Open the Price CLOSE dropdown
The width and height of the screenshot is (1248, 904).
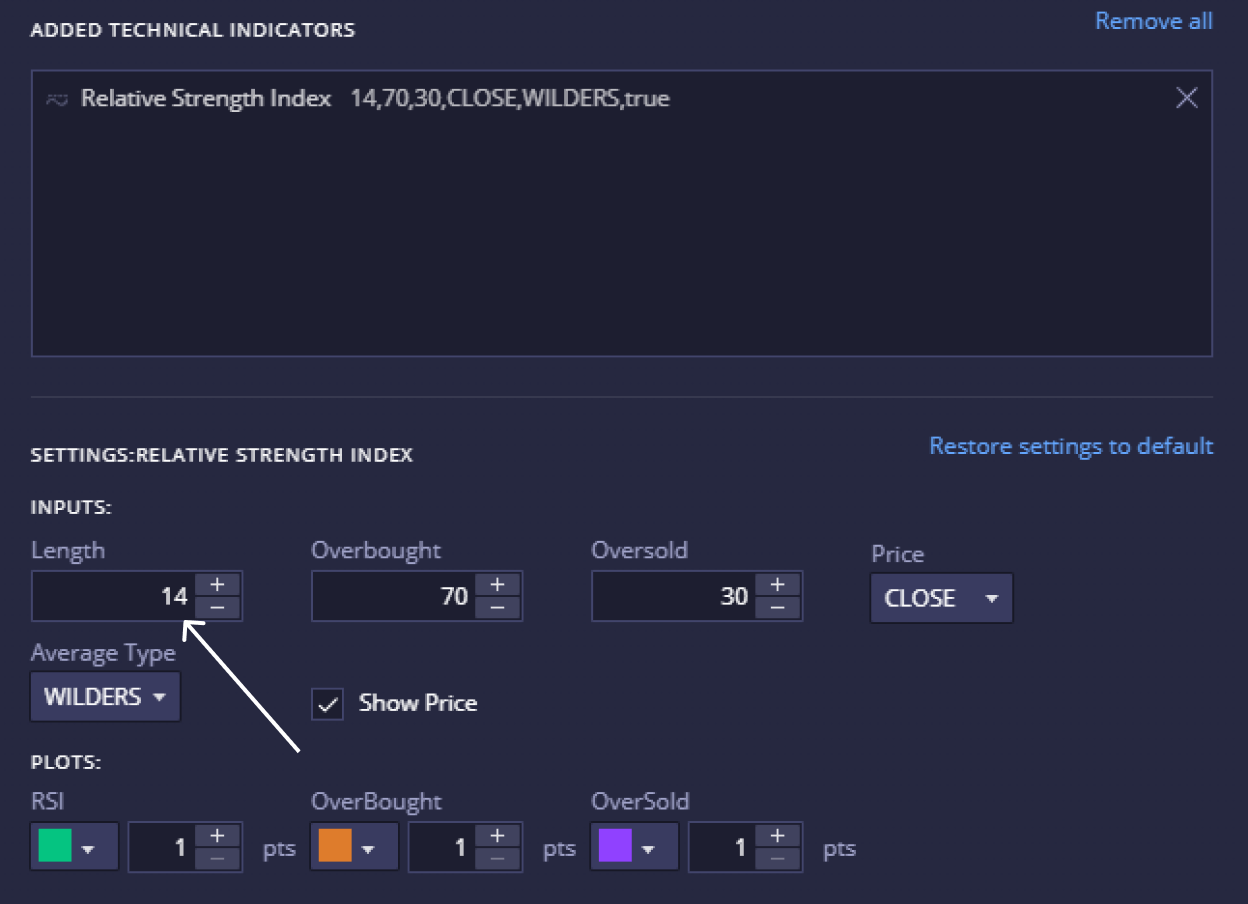[941, 598]
